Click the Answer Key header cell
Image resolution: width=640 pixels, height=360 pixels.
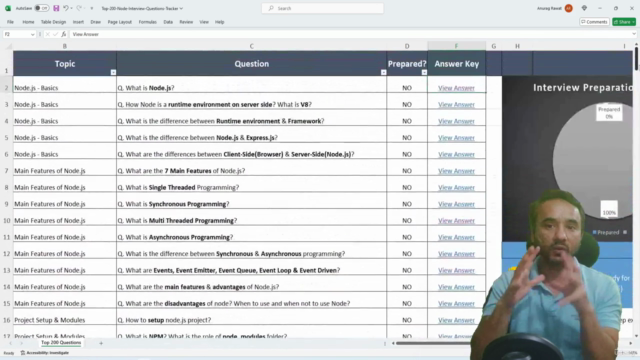[456, 64]
